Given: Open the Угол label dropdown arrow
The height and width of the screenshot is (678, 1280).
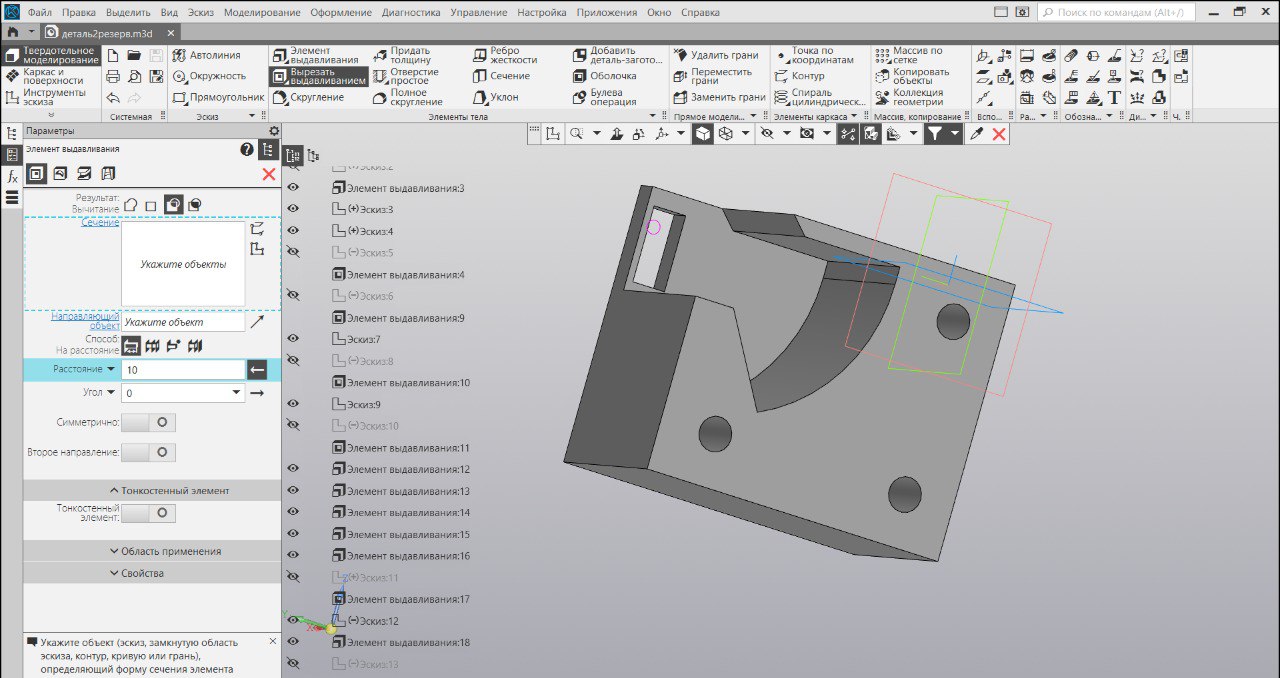Looking at the screenshot, I should 111,393.
